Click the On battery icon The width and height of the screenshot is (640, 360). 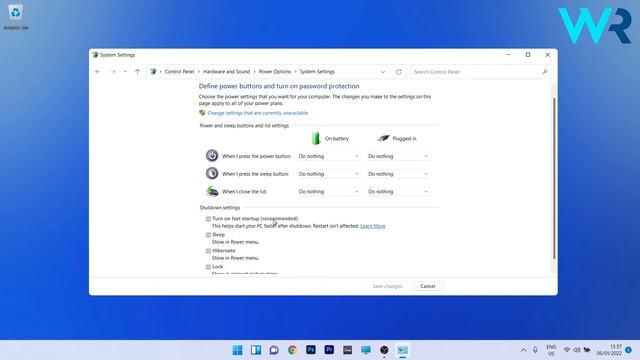pyautogui.click(x=316, y=138)
